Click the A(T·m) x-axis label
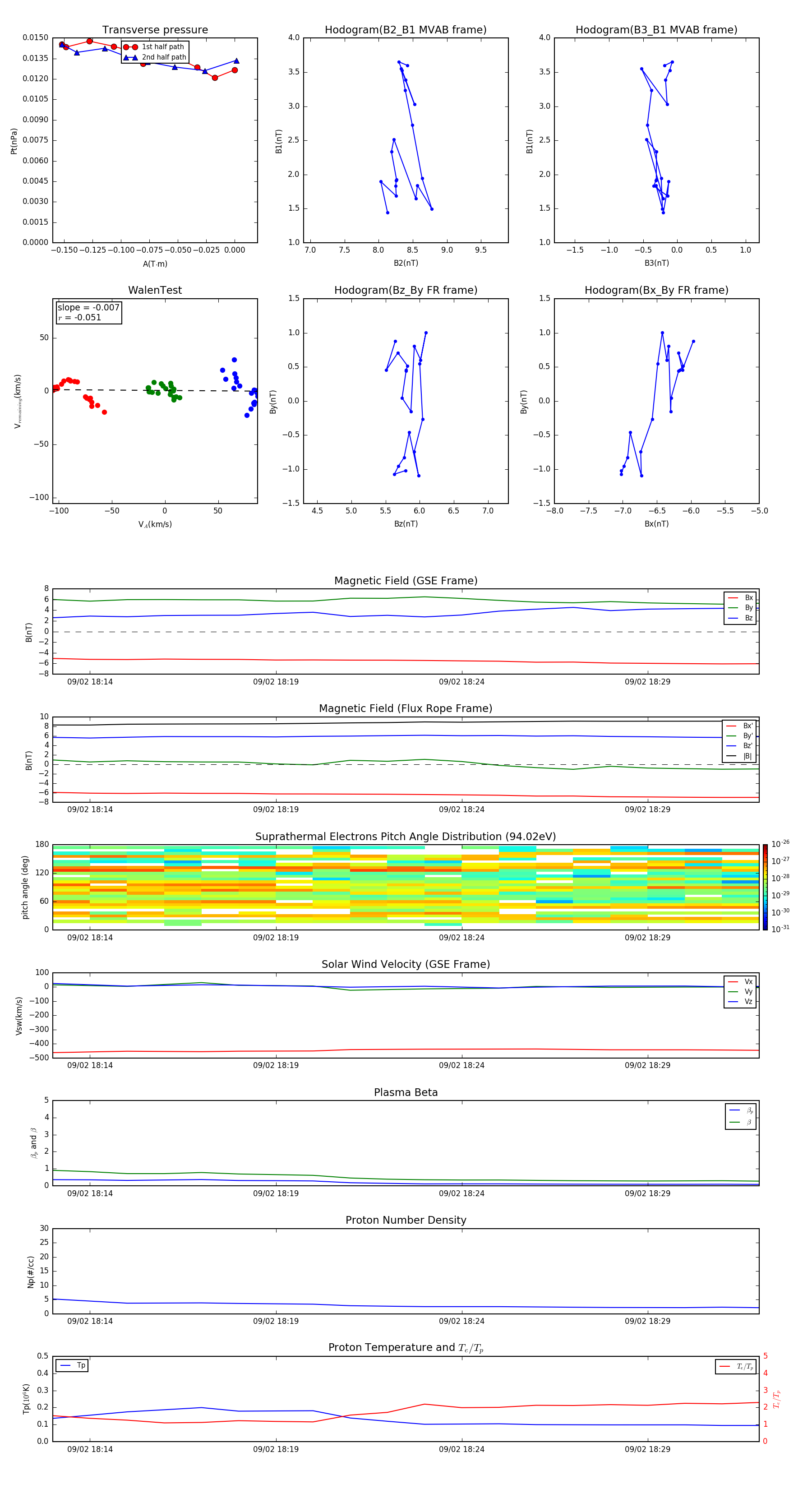 pyautogui.click(x=155, y=264)
